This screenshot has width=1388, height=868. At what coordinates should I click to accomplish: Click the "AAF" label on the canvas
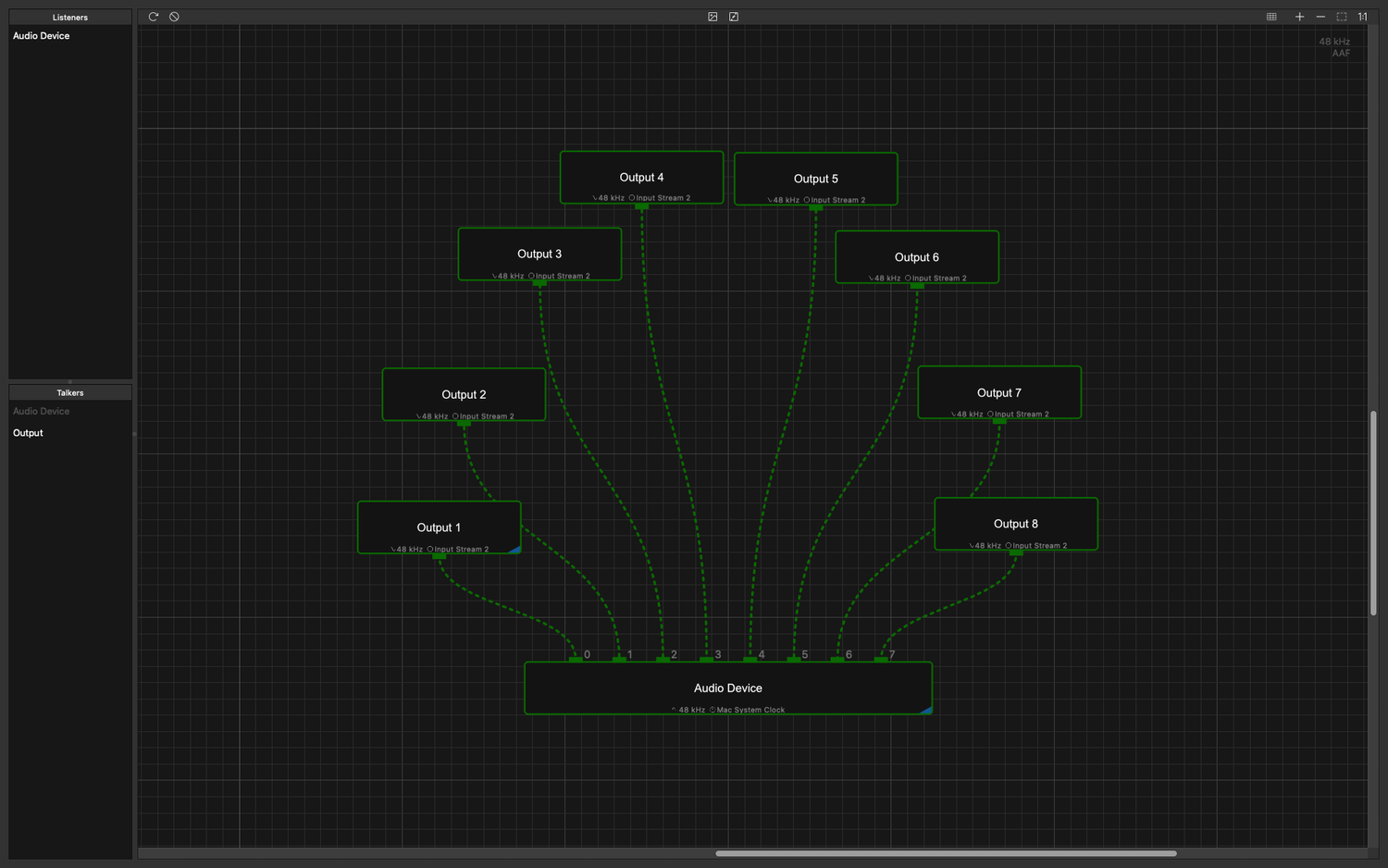click(1341, 54)
